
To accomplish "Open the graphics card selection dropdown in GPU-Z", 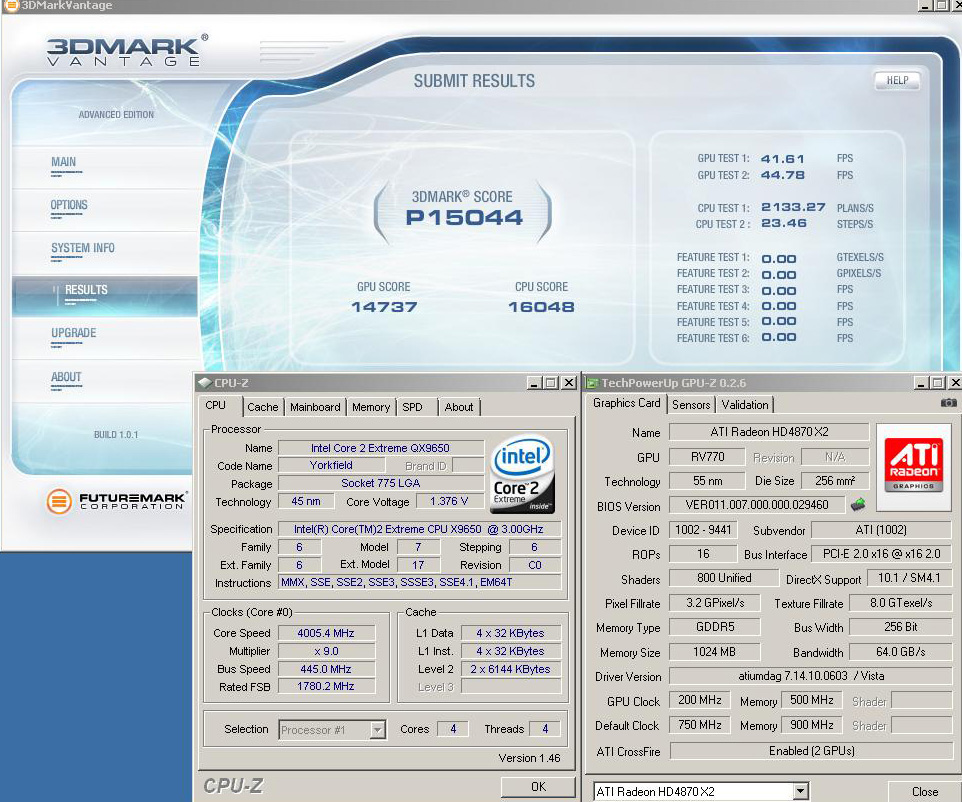I will click(800, 791).
